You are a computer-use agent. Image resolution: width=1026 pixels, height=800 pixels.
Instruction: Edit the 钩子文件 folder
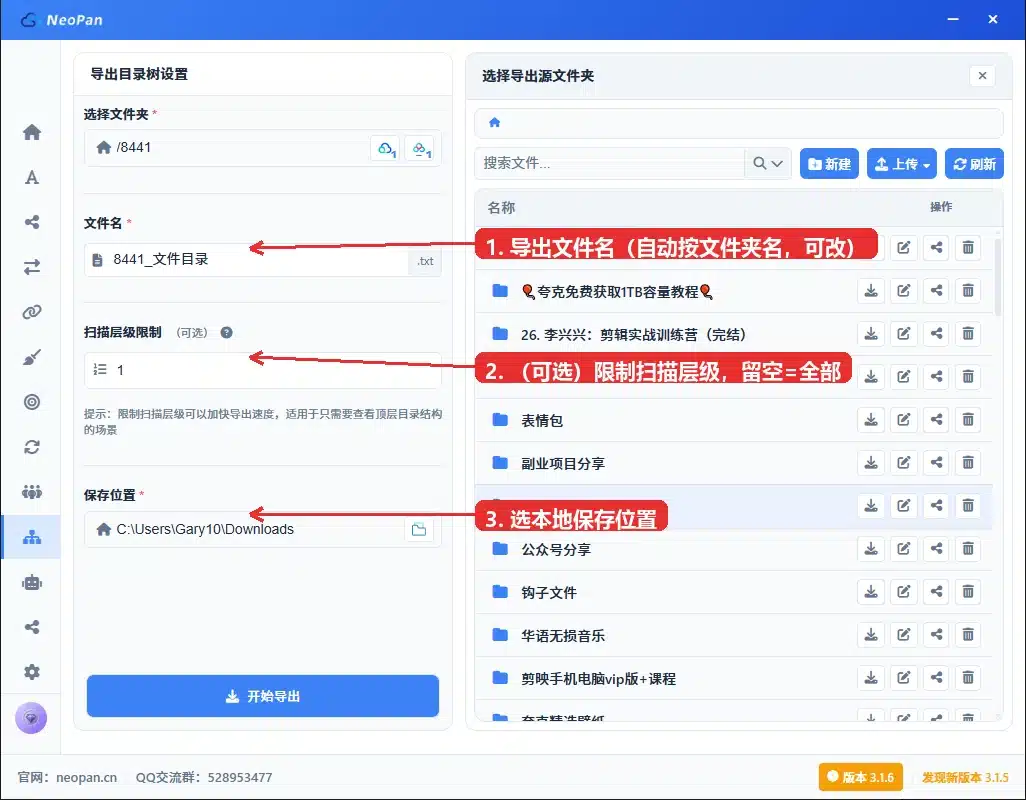(x=904, y=591)
